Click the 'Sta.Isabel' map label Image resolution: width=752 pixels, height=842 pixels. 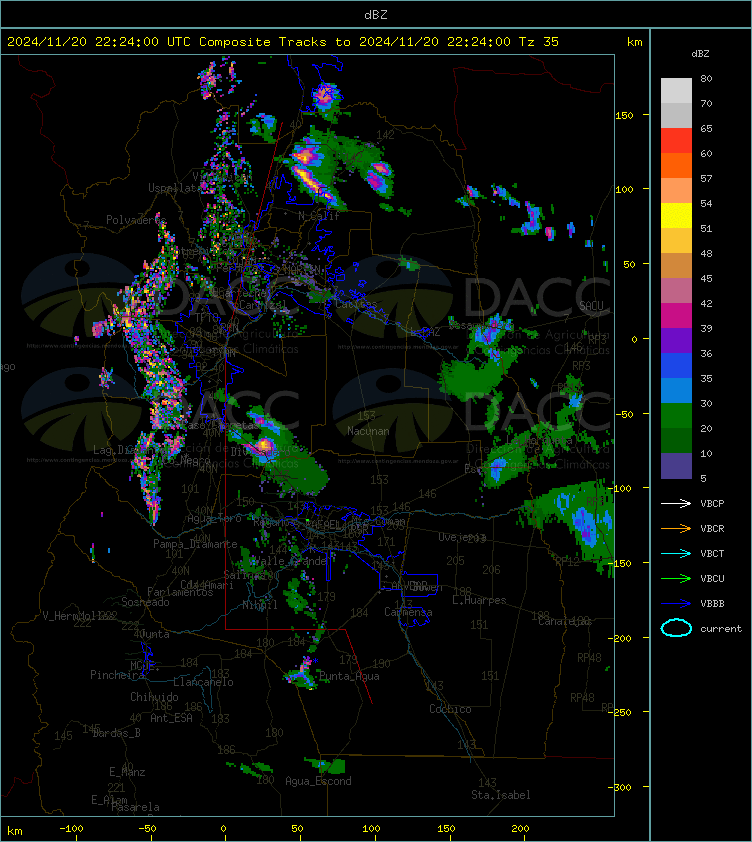click(501, 795)
